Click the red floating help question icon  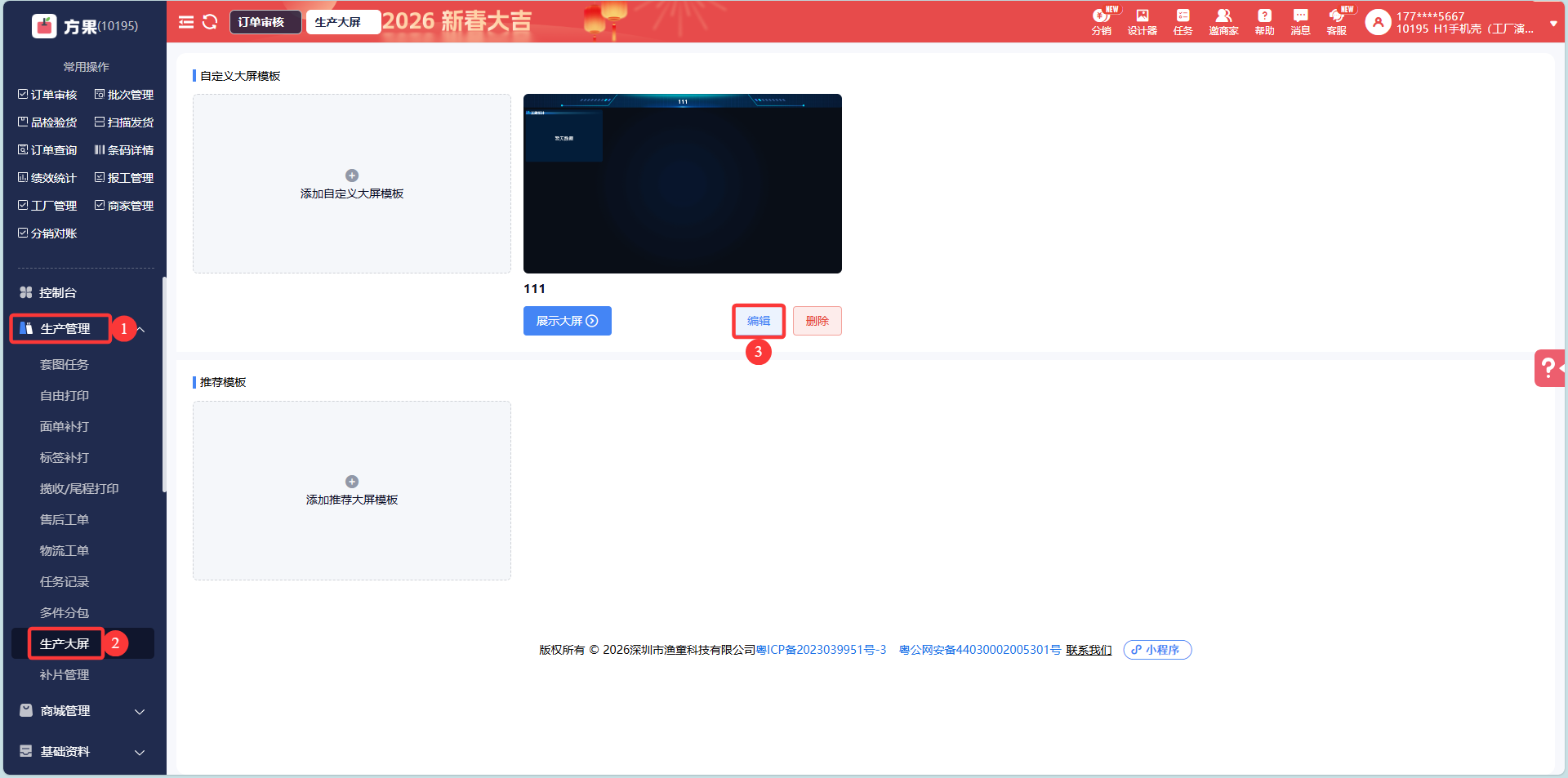1548,368
